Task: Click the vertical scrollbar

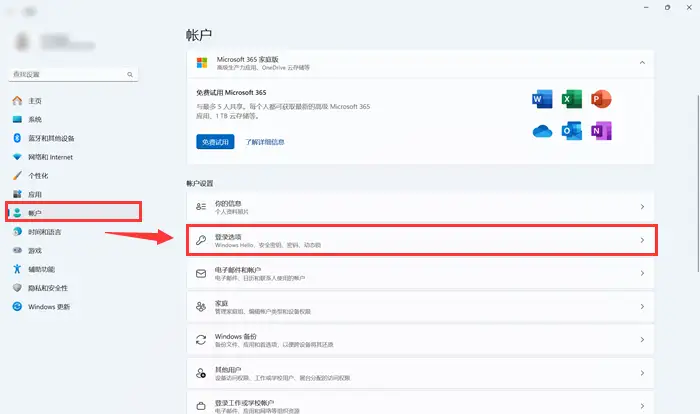Action: pyautogui.click(x=697, y=183)
